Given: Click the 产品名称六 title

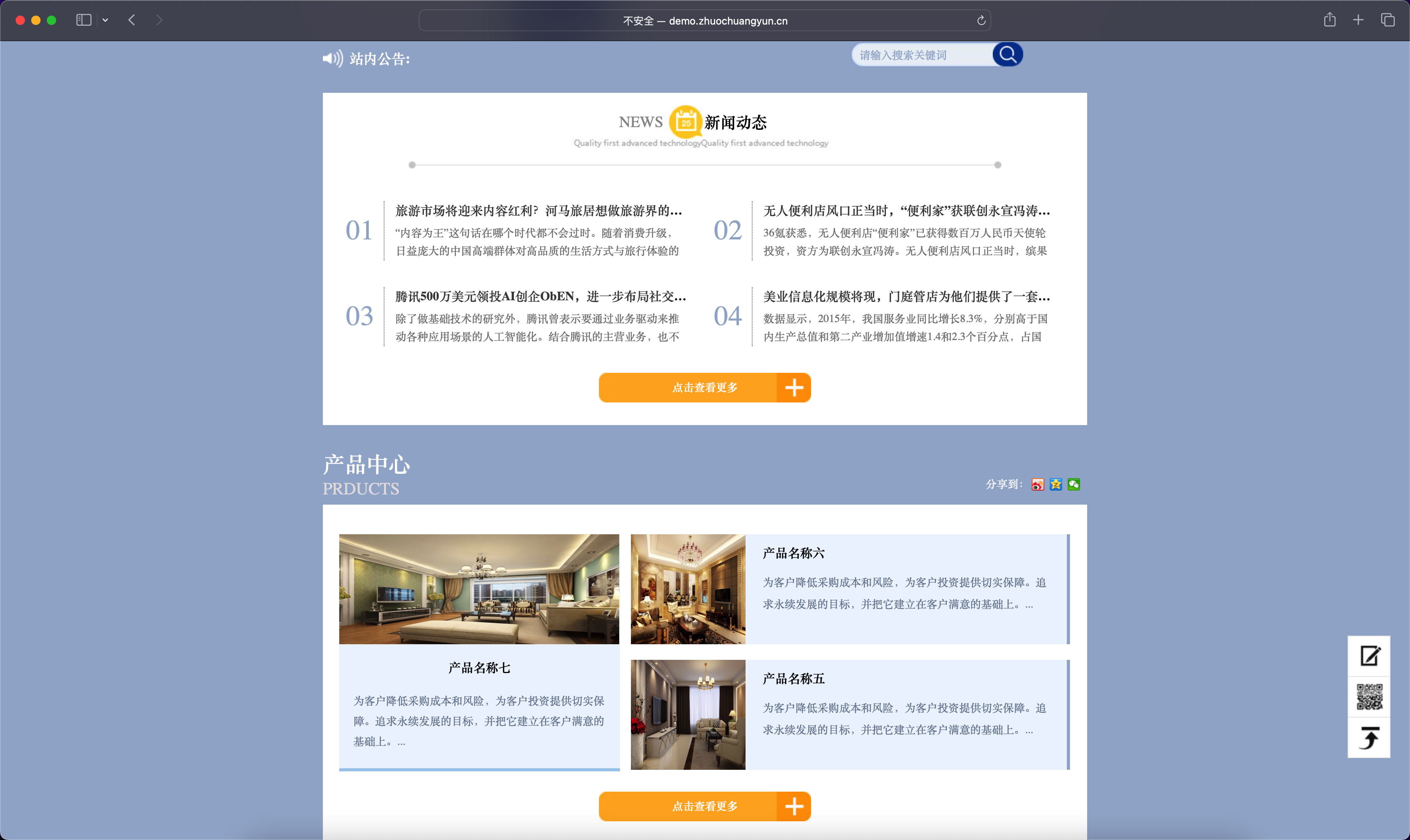Looking at the screenshot, I should tap(793, 553).
